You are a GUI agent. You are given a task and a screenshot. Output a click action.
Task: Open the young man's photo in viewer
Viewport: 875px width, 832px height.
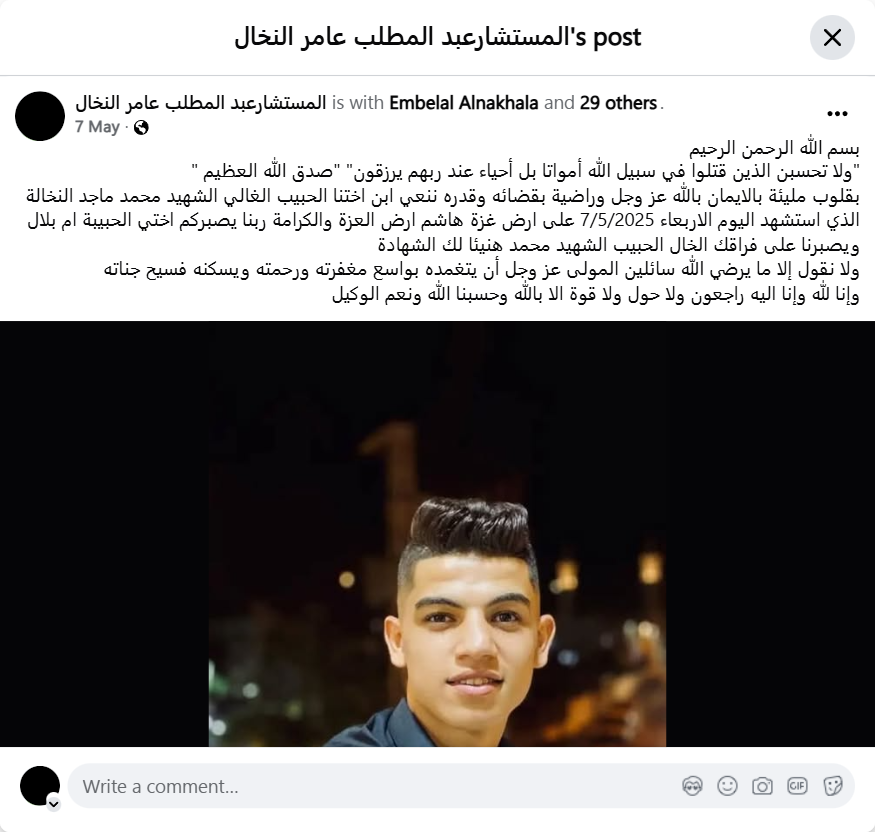(x=438, y=534)
